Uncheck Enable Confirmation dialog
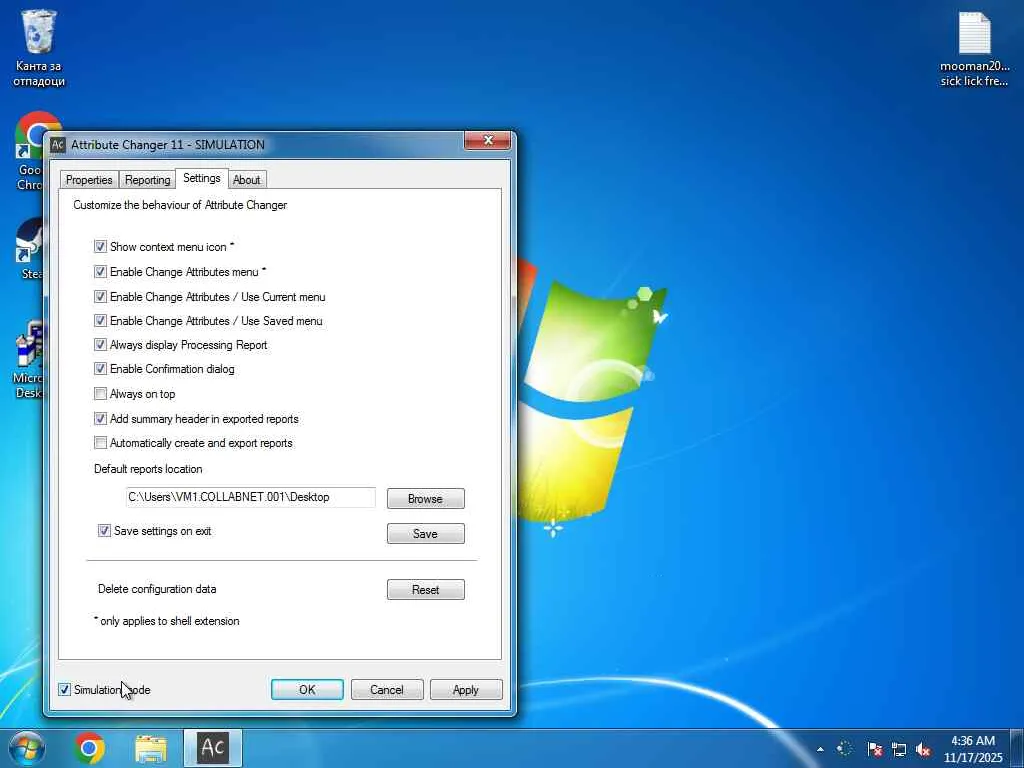Screen dimensions: 1024x768 (x=100, y=369)
